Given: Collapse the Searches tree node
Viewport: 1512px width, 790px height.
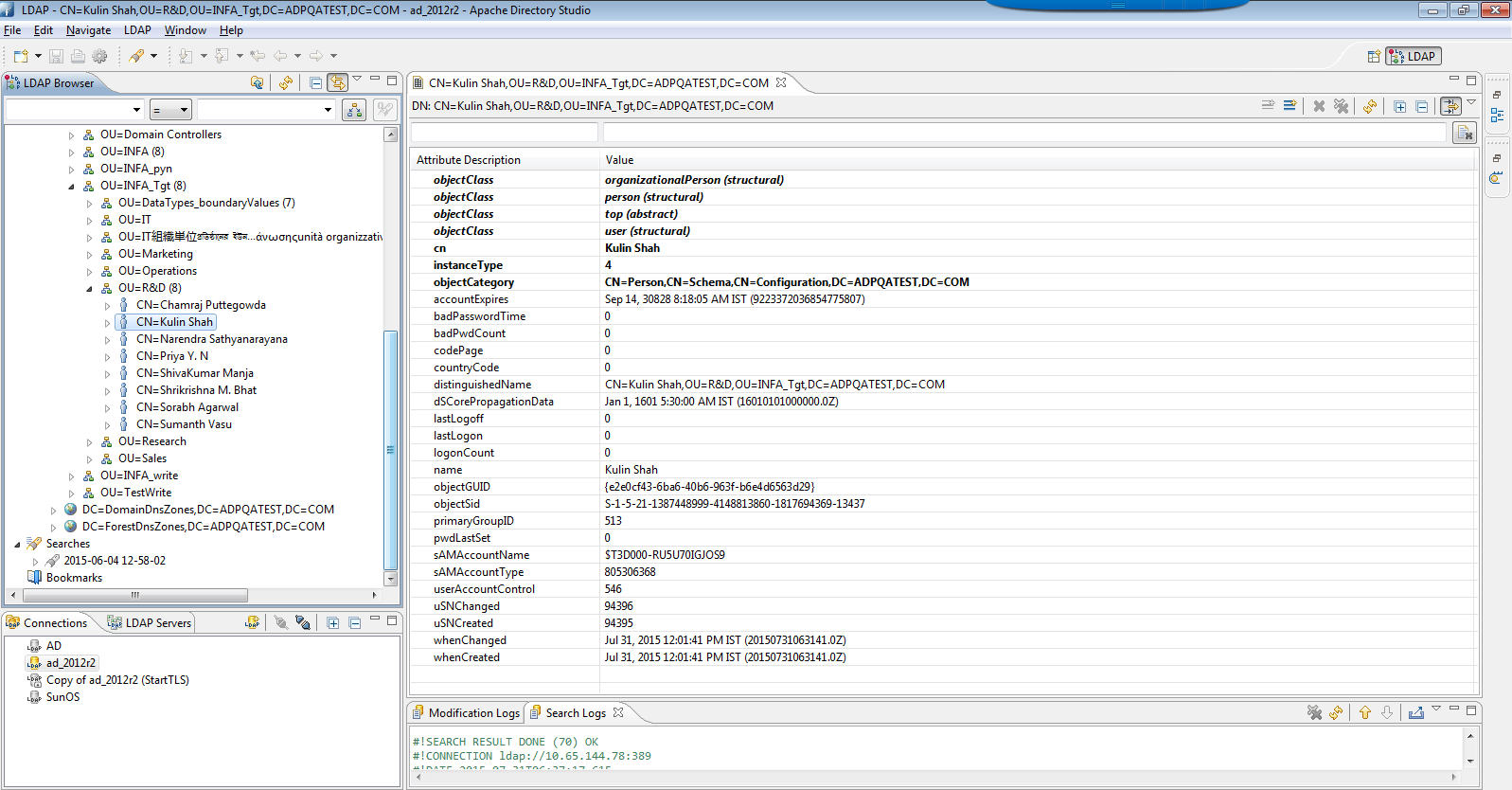Looking at the screenshot, I should 17,545.
